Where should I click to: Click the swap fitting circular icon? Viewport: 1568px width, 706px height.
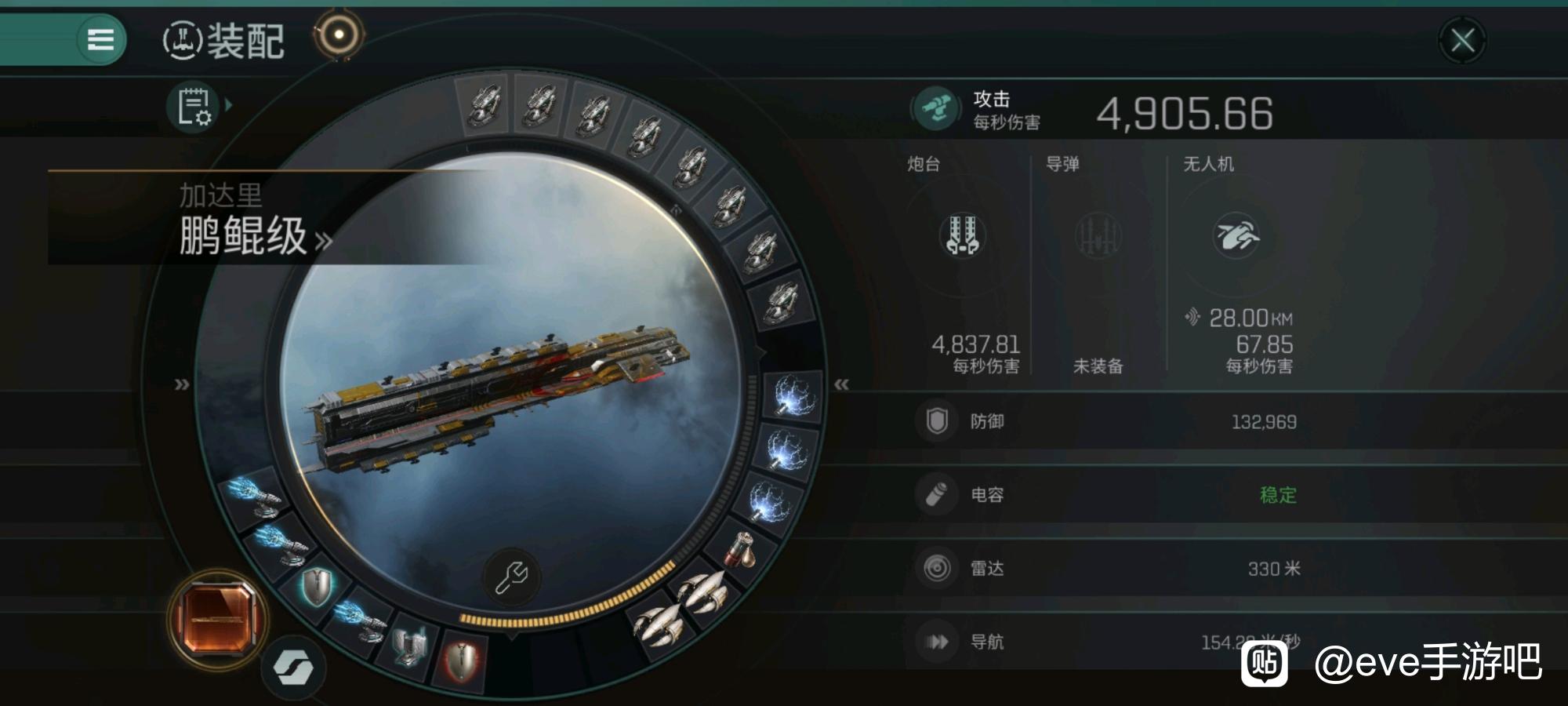pyautogui.click(x=293, y=668)
